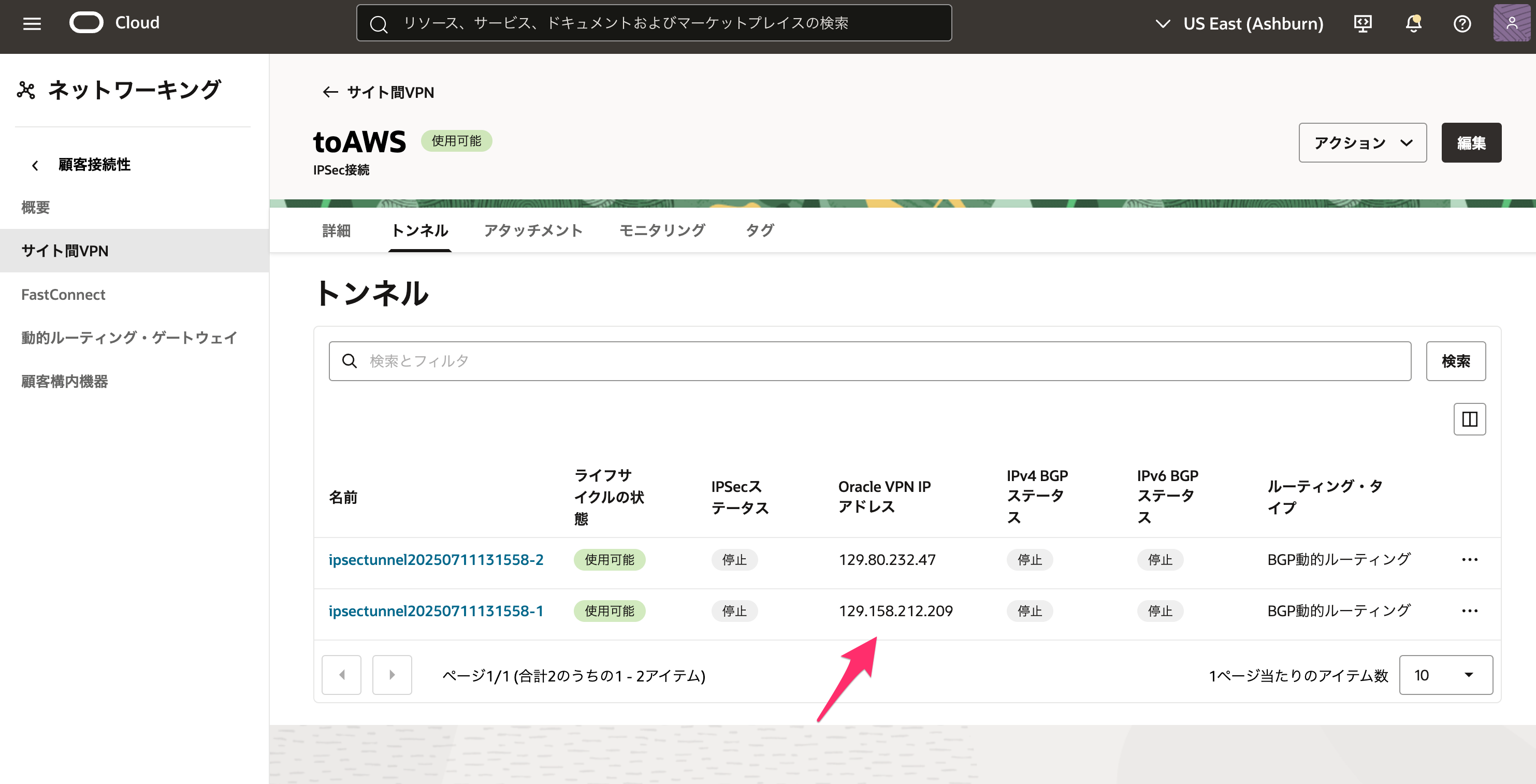Open actions menu for ipsectunnel20250711131558-1 row

[x=1470, y=611]
